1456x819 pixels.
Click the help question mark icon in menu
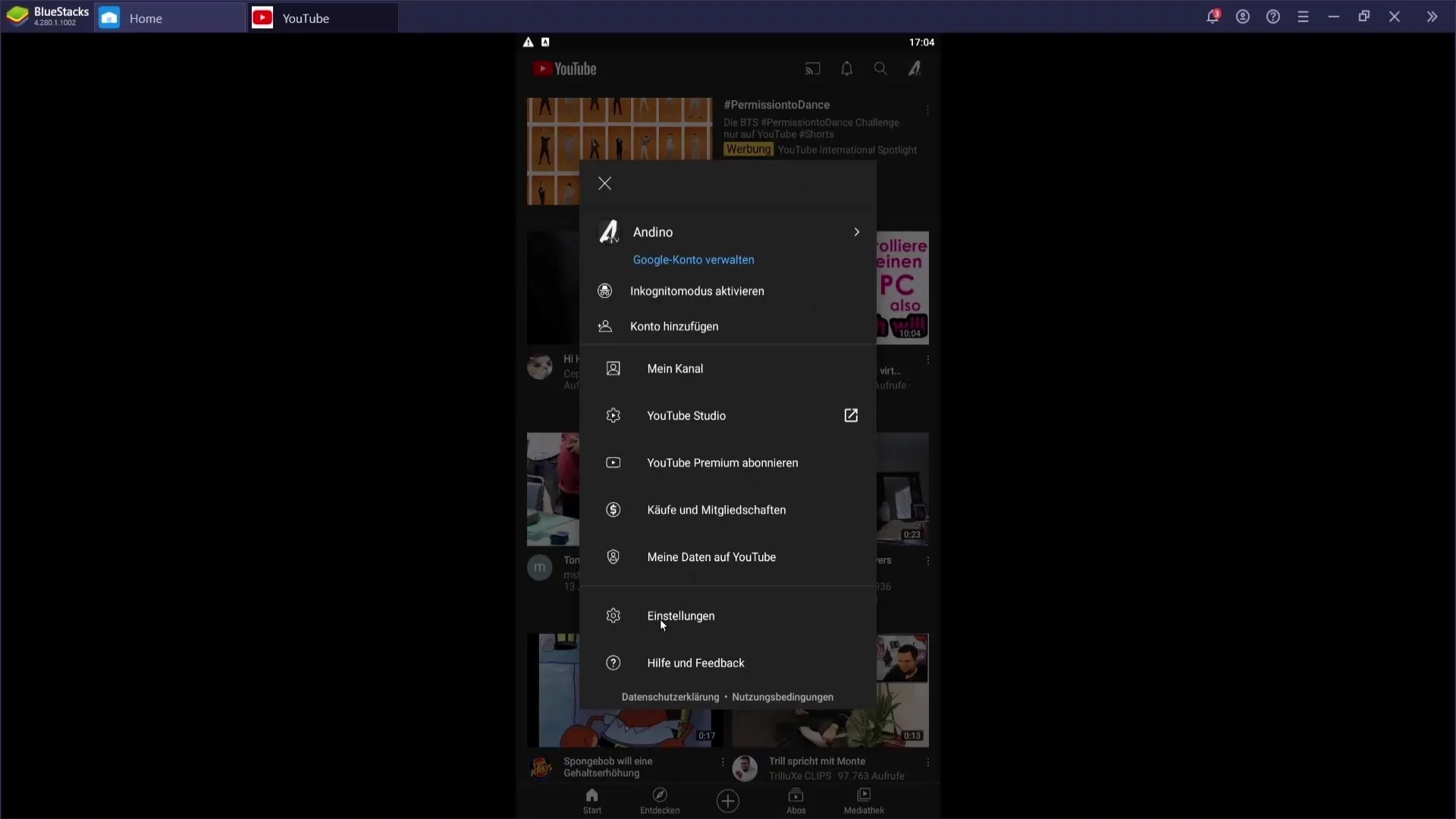(613, 663)
